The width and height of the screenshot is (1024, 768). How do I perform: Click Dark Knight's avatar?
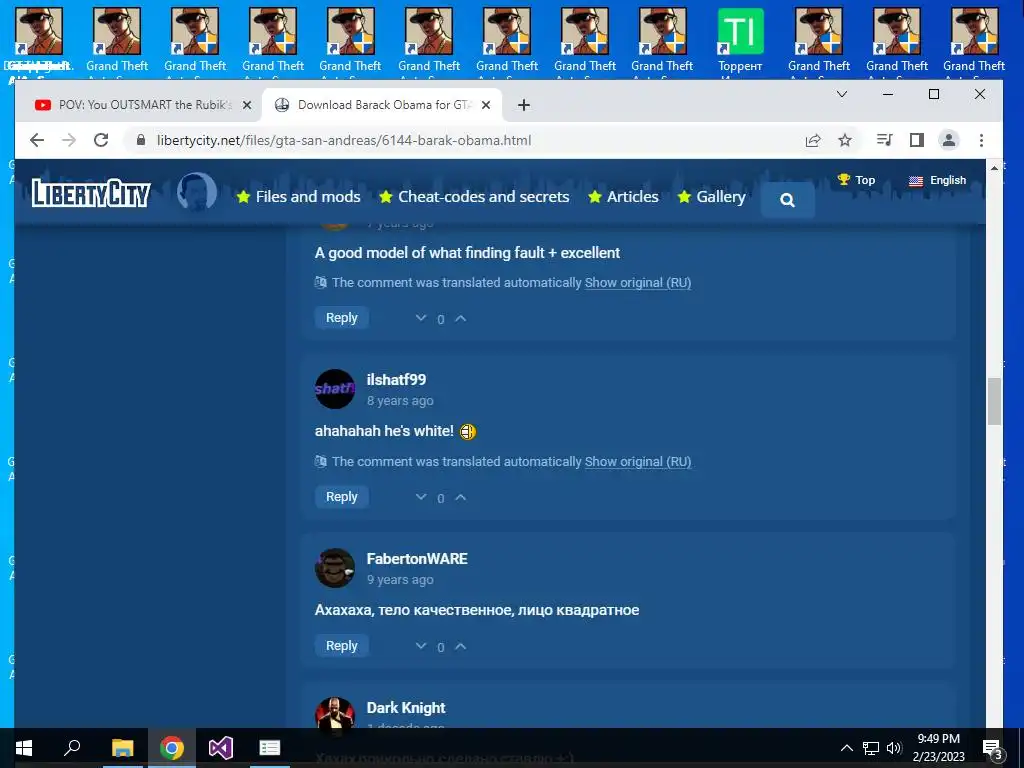(x=335, y=713)
